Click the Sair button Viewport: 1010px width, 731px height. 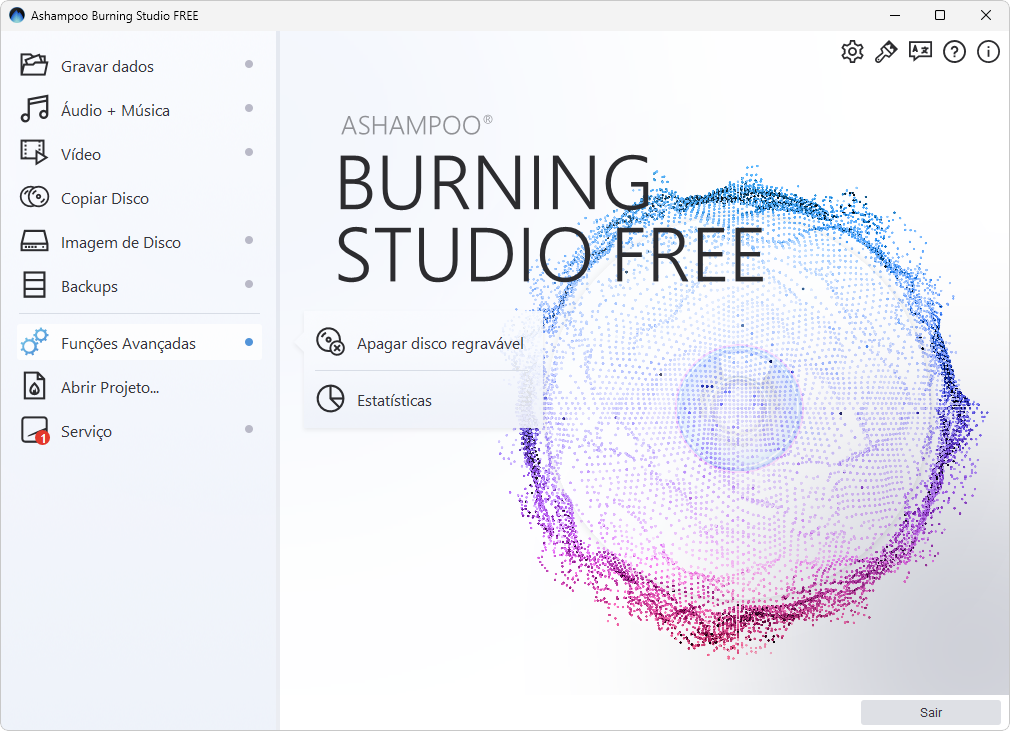pyautogui.click(x=931, y=712)
